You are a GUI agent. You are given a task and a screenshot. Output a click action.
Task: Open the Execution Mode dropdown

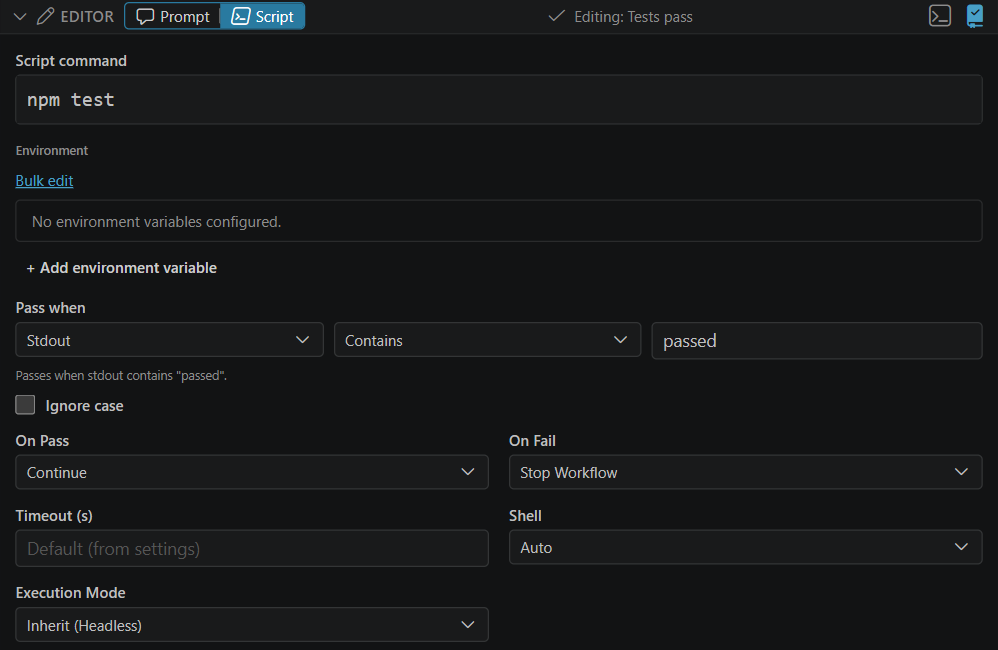click(x=252, y=625)
